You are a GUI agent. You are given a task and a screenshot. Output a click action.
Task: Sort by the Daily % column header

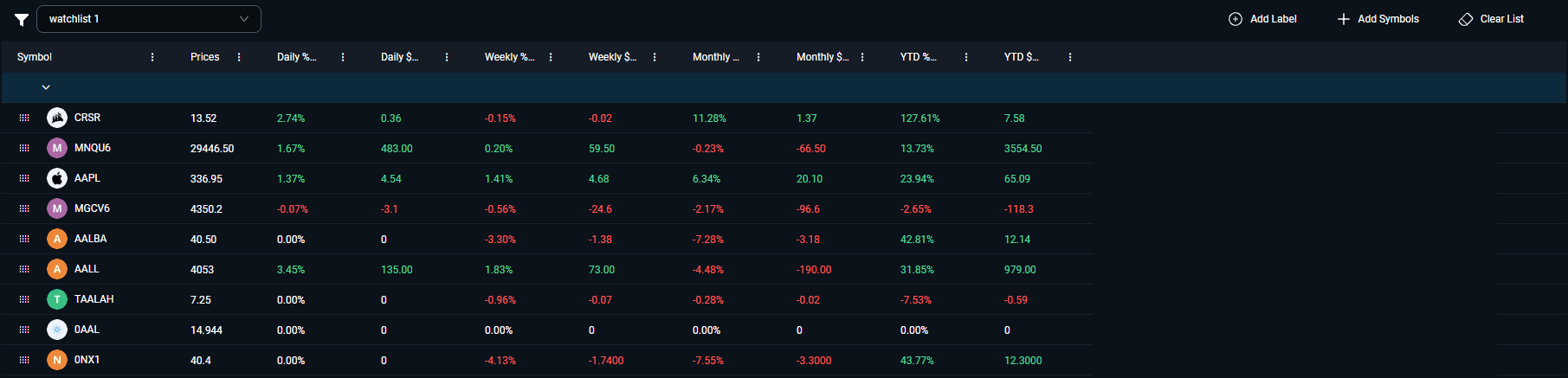pos(297,57)
